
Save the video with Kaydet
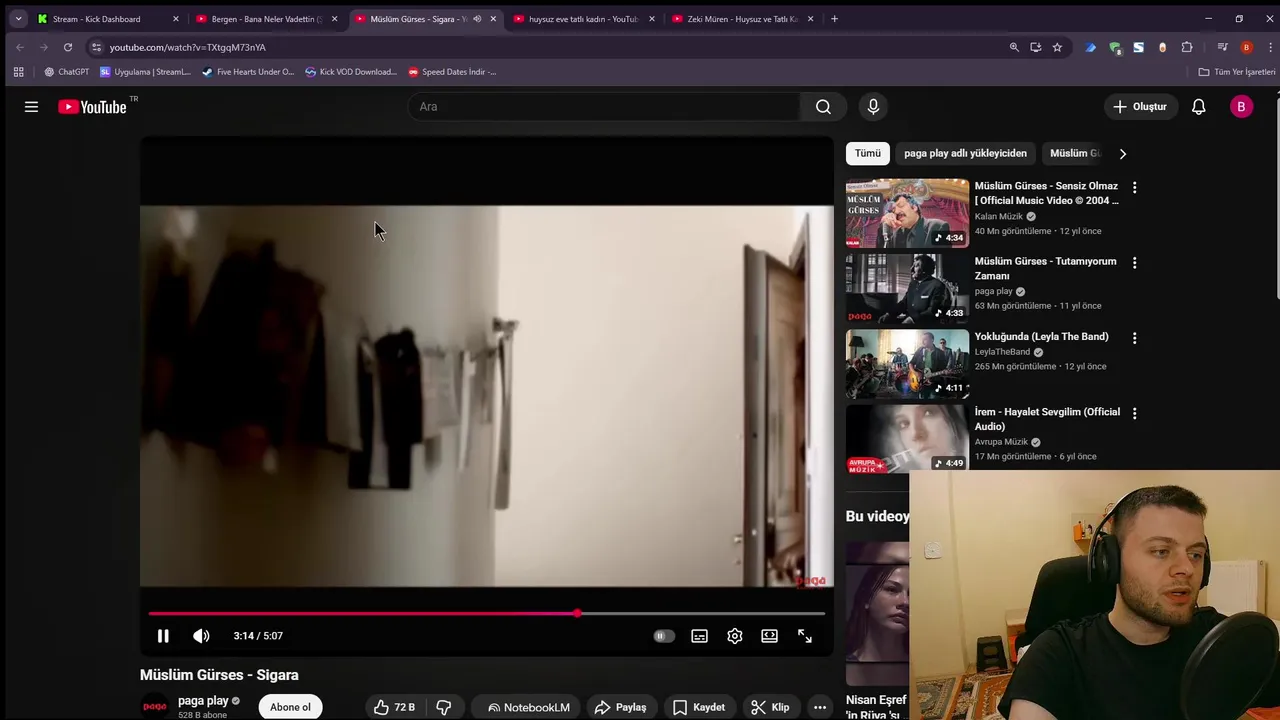point(698,707)
